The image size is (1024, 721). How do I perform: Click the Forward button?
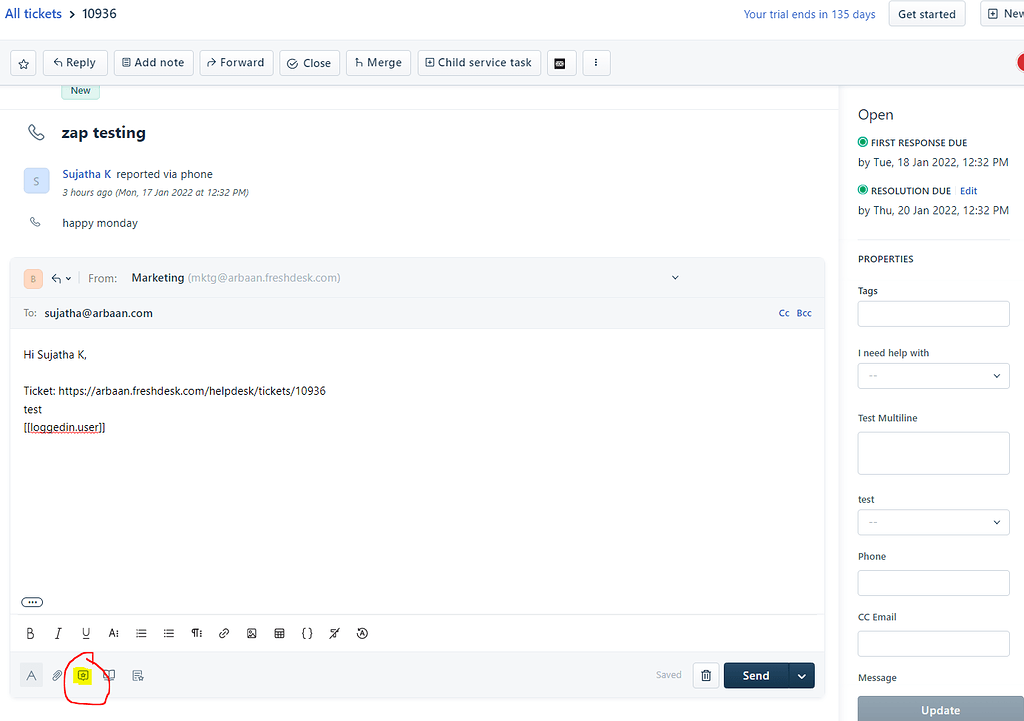tap(236, 62)
